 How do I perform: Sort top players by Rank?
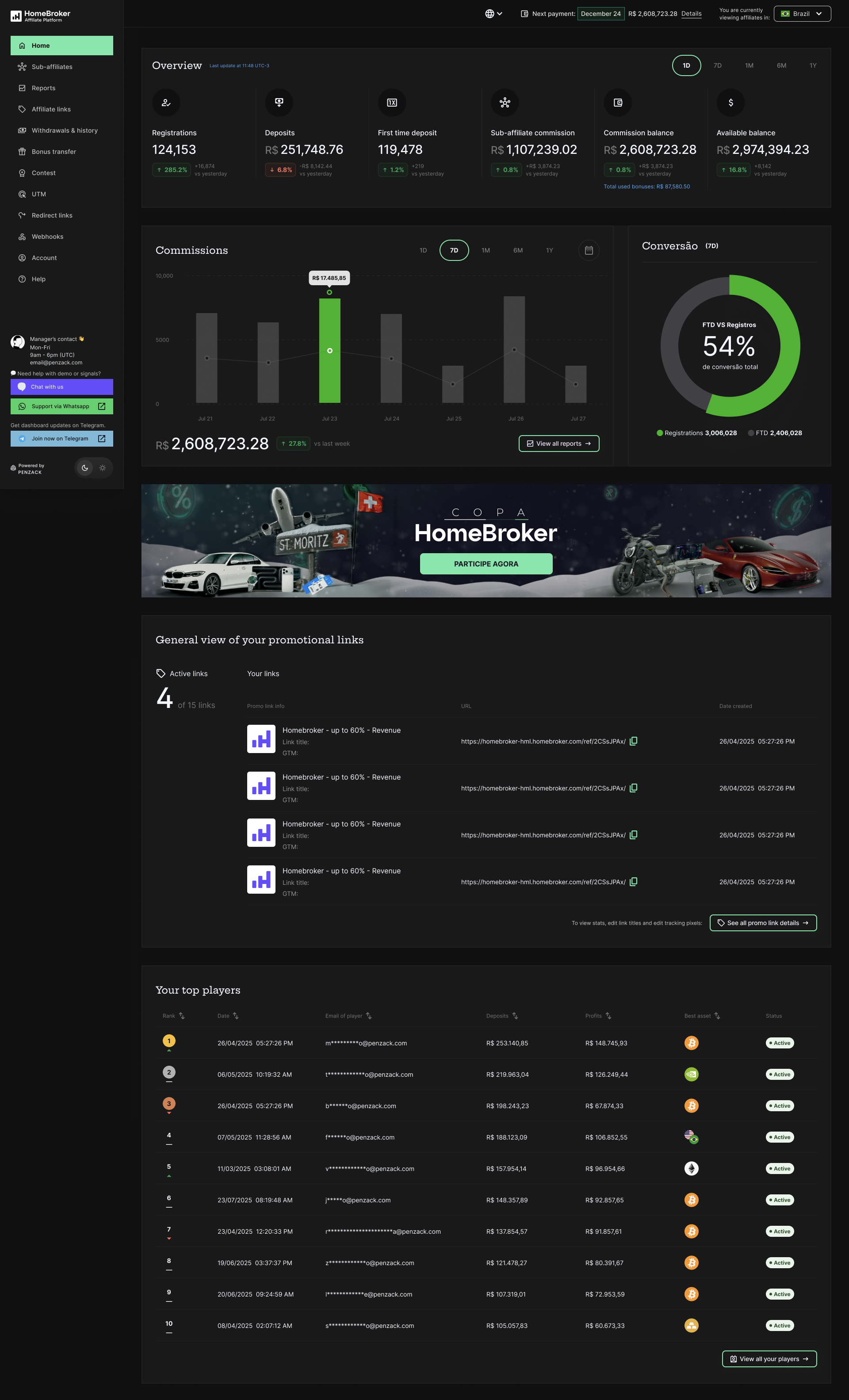181,1016
